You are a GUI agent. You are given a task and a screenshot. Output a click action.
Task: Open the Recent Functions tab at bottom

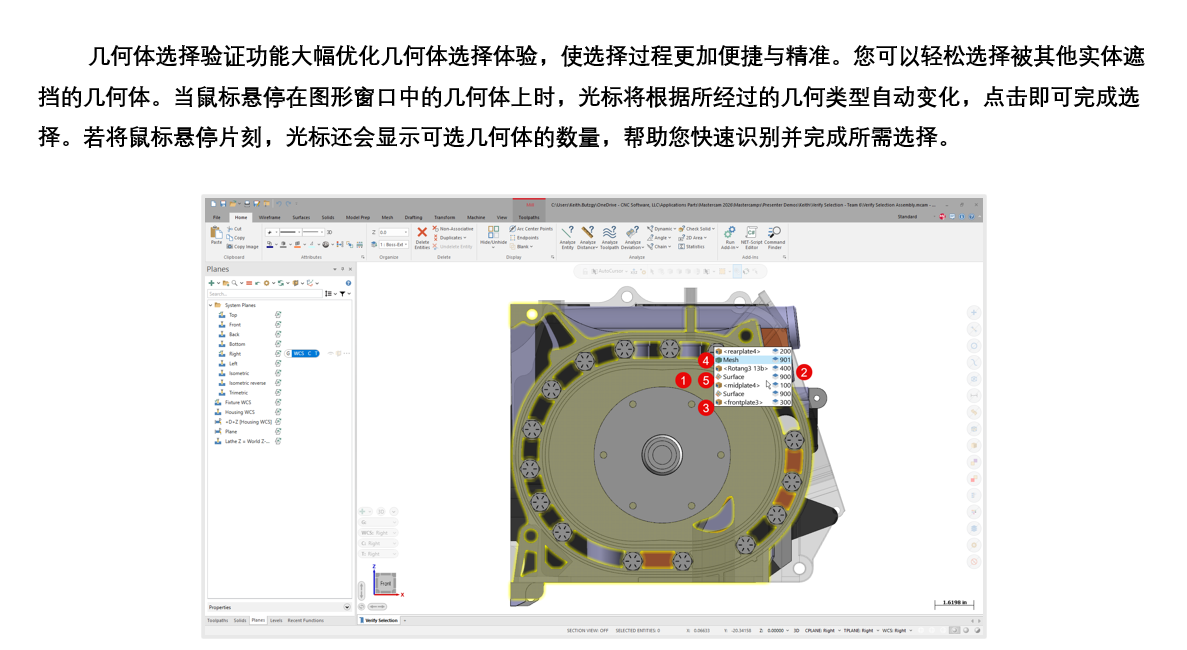pyautogui.click(x=306, y=620)
